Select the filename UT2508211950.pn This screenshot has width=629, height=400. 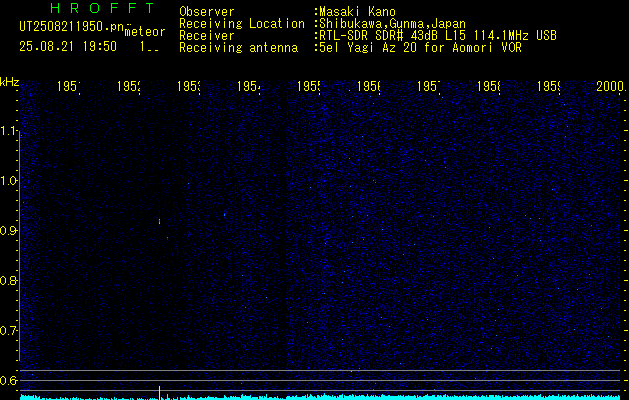pos(72,27)
